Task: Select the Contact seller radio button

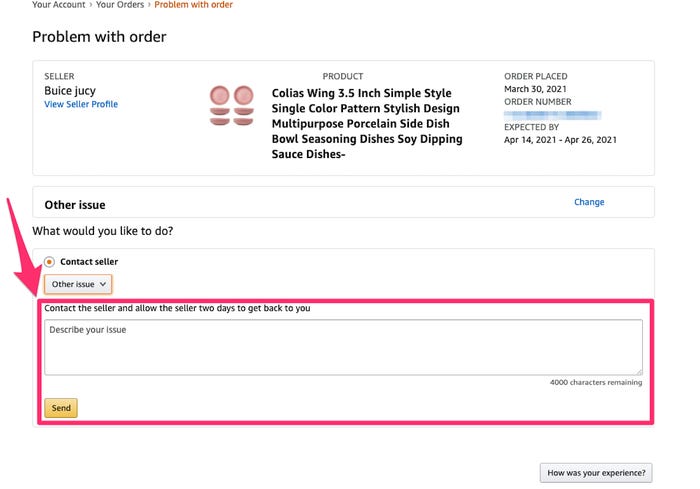Action: tap(49, 262)
